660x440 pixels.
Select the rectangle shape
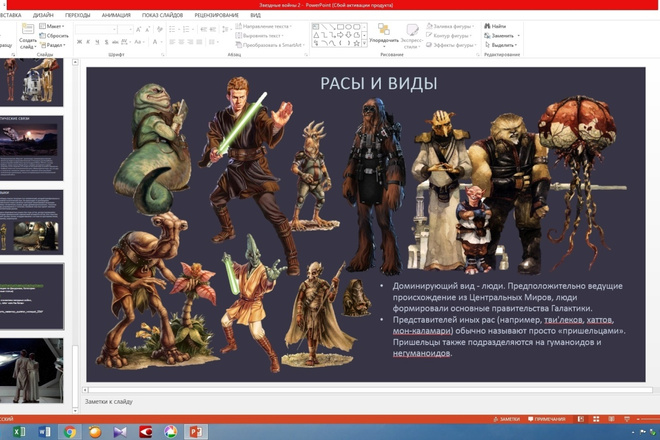pyautogui.click(x=340, y=27)
